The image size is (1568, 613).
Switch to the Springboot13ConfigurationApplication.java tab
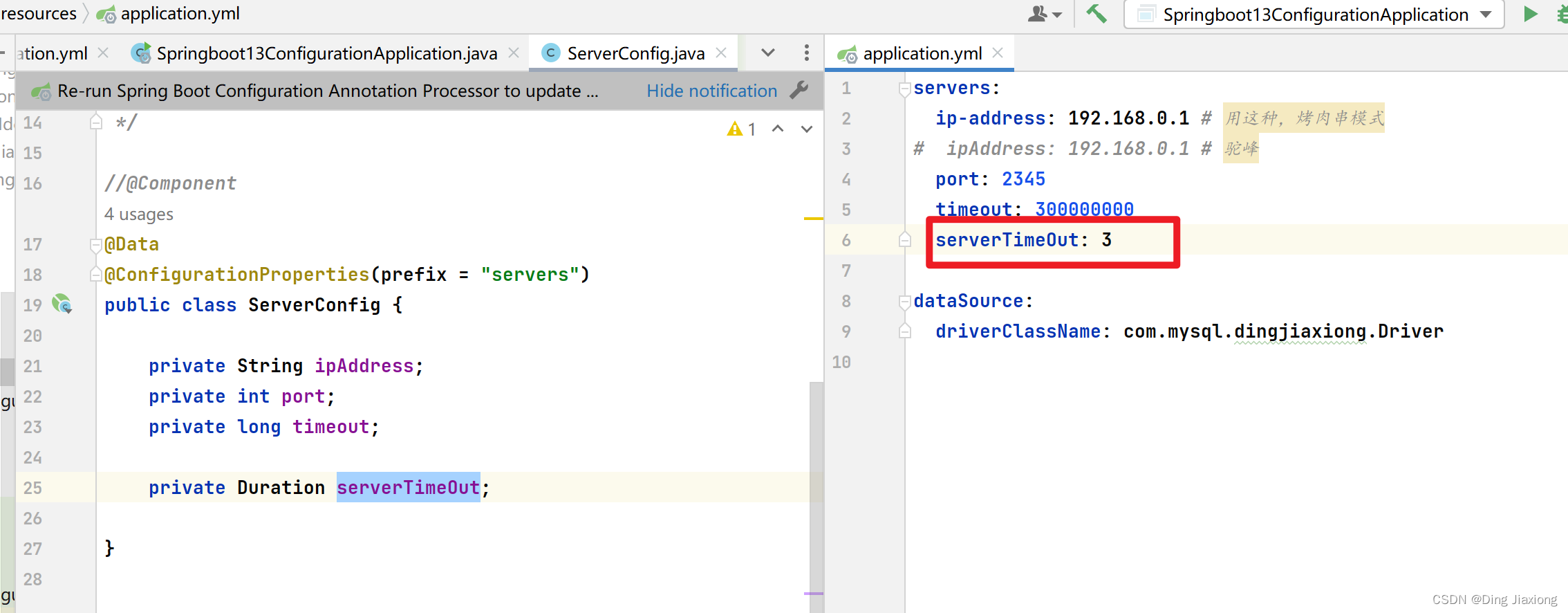click(x=326, y=53)
